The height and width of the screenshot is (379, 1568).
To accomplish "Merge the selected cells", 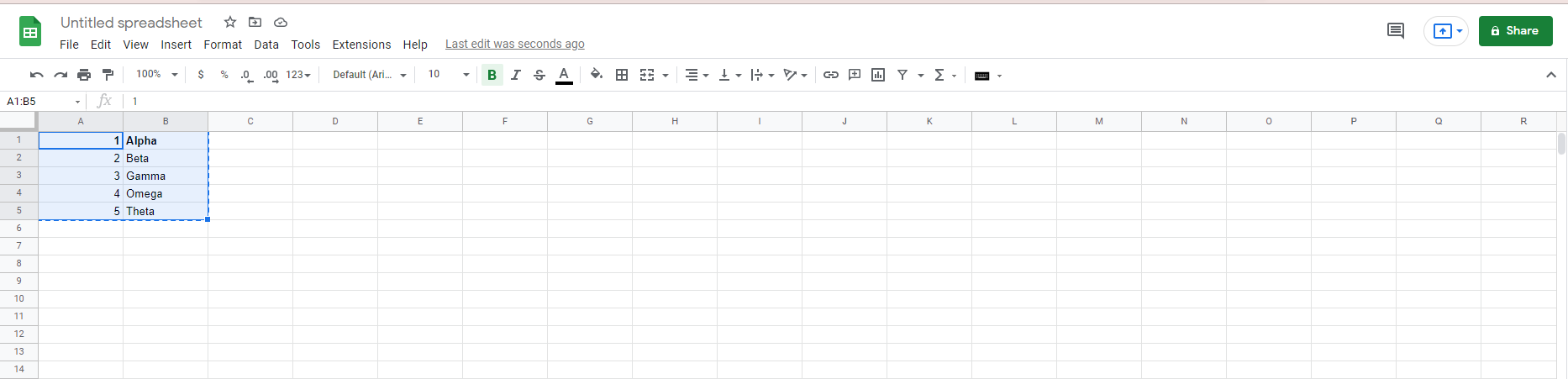I will coord(646,75).
